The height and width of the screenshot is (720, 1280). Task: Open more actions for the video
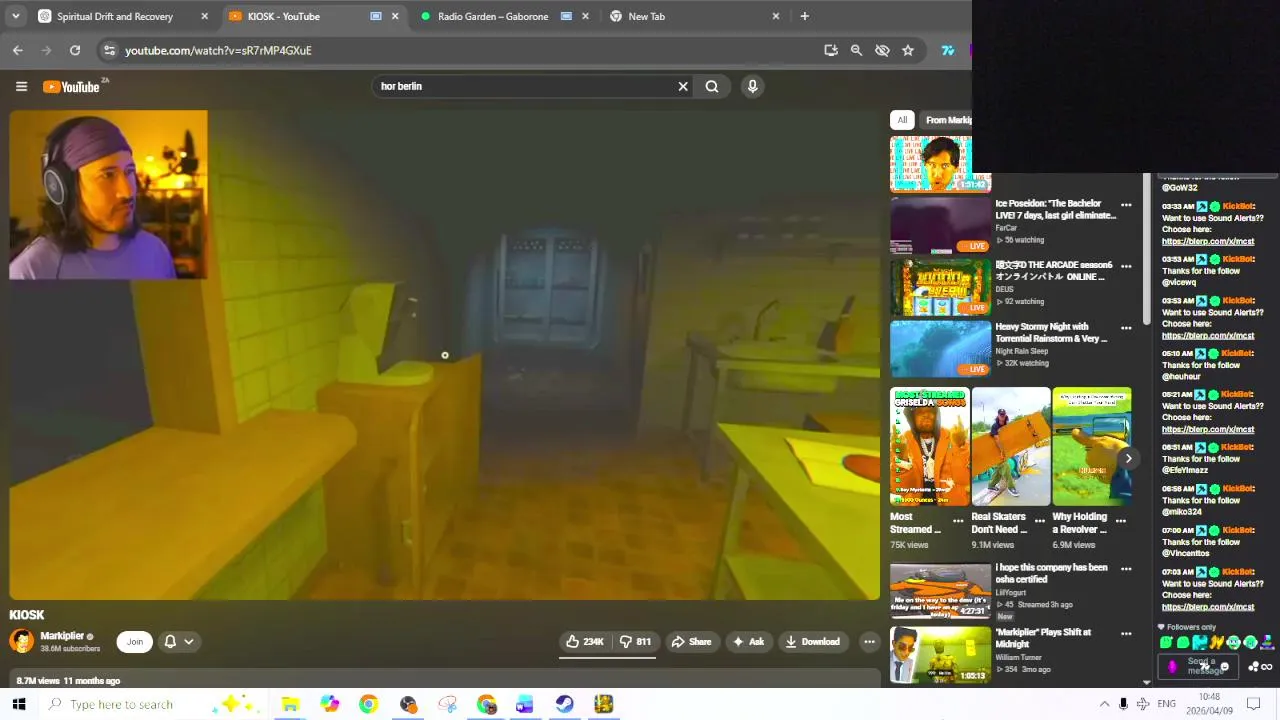pyautogui.click(x=869, y=642)
